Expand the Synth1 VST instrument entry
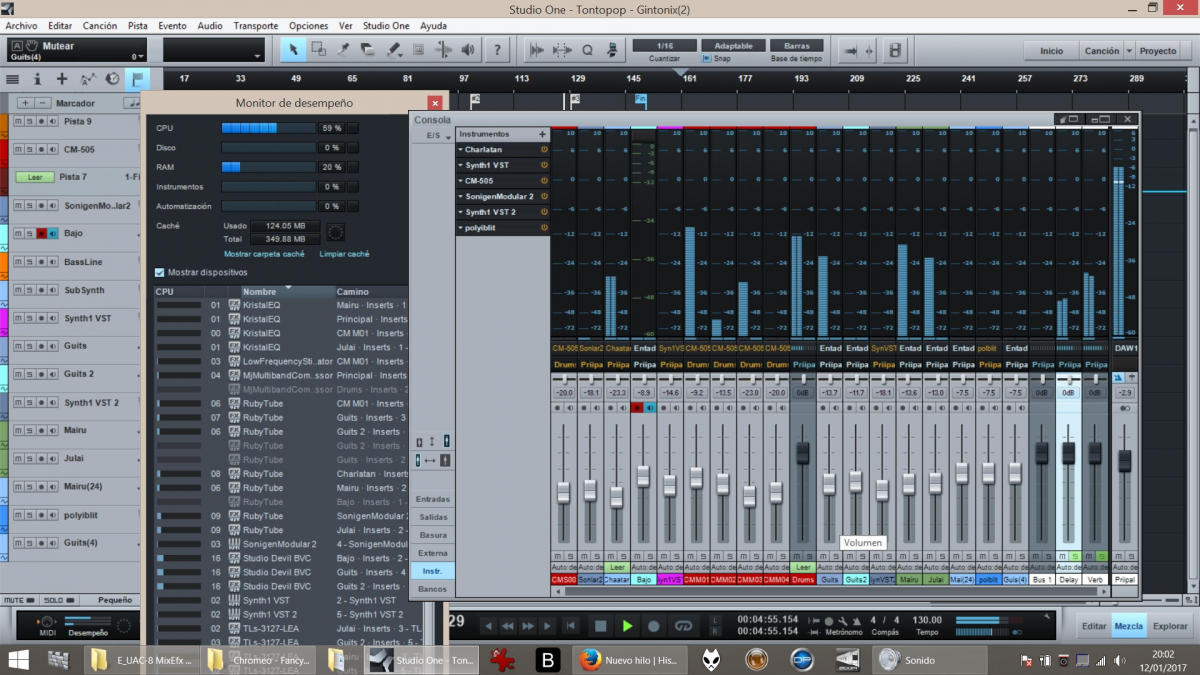Viewport: 1200px width, 675px height. pos(461,165)
